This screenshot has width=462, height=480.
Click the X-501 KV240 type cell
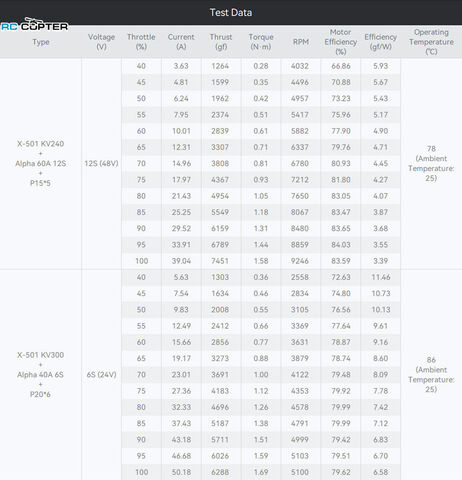(x=41, y=163)
